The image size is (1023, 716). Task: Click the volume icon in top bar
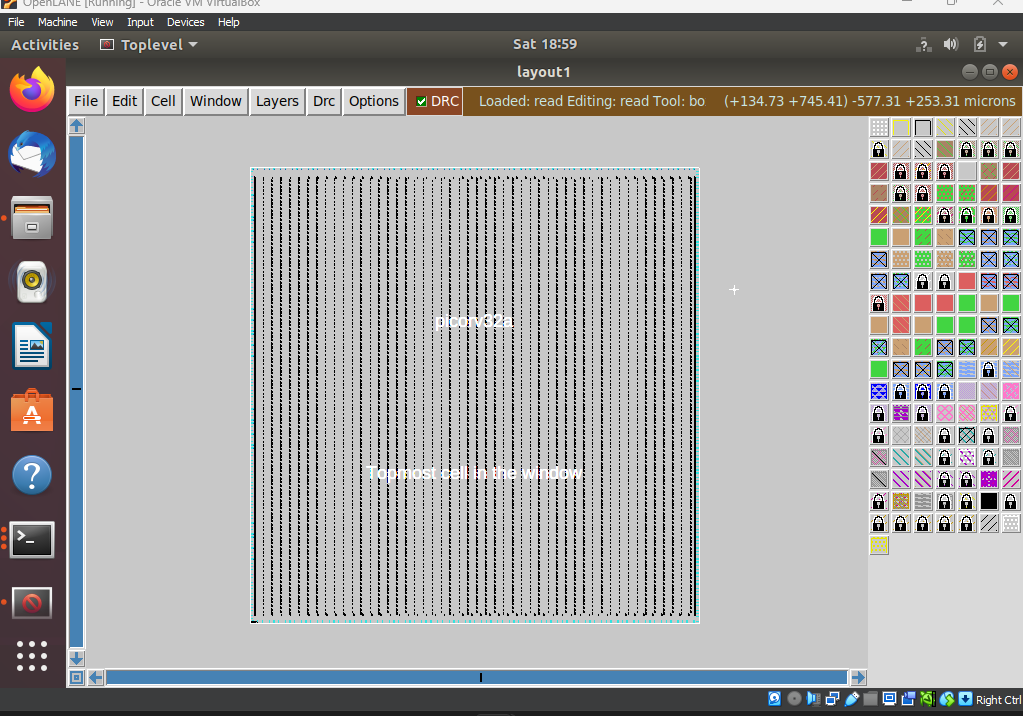(951, 44)
